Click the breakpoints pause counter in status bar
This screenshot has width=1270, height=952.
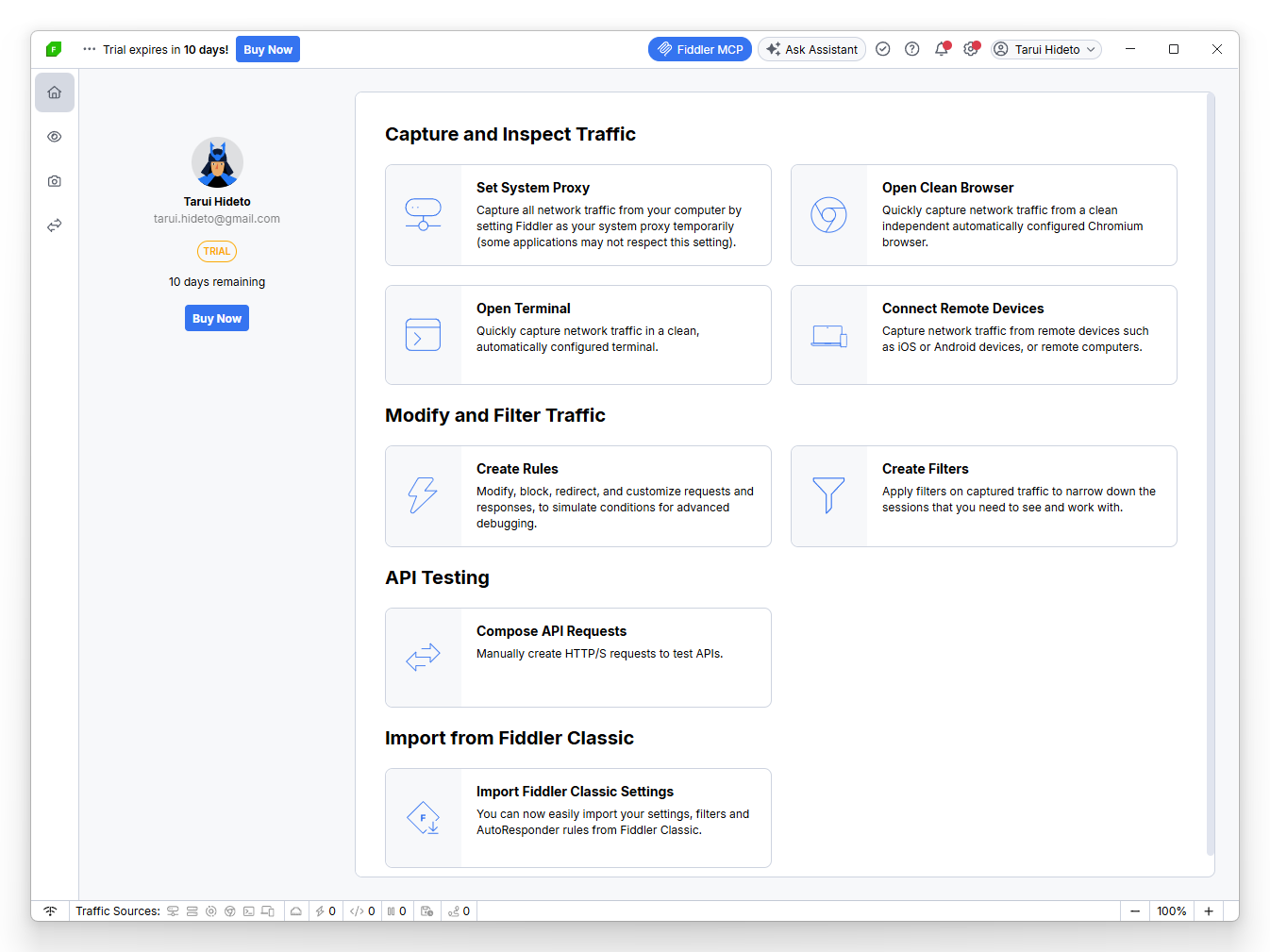point(397,911)
